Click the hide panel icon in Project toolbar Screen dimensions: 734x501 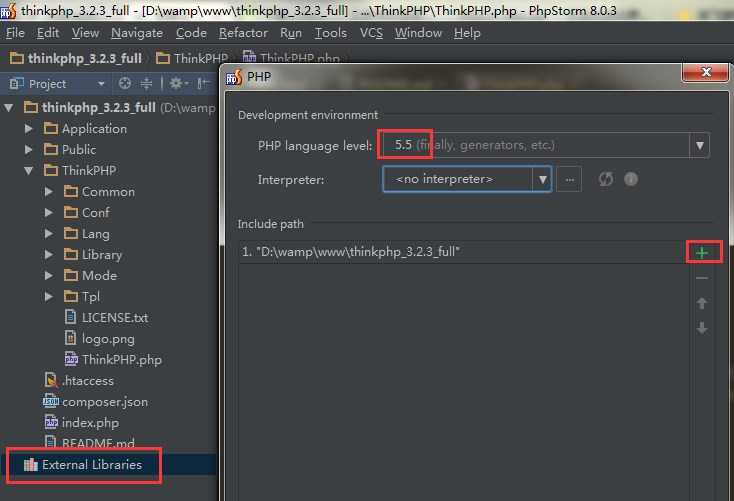coord(203,83)
